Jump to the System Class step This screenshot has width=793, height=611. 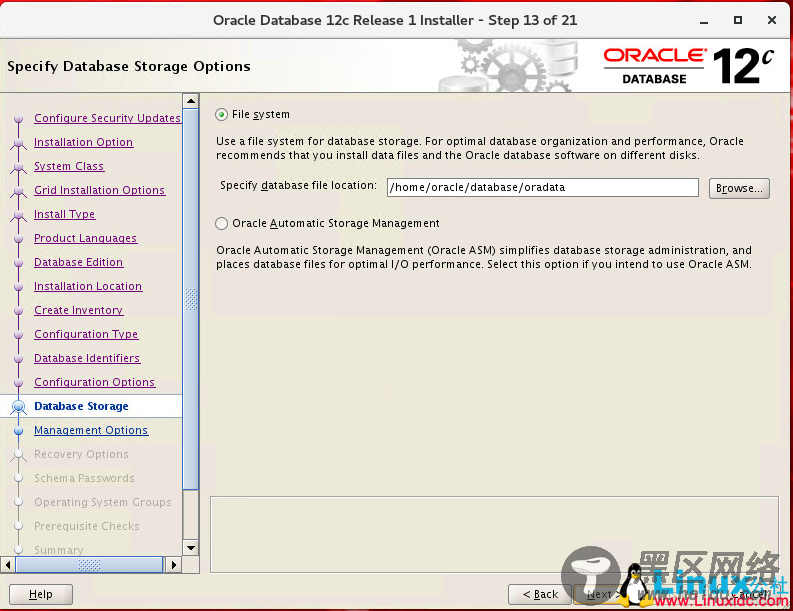[x=69, y=166]
